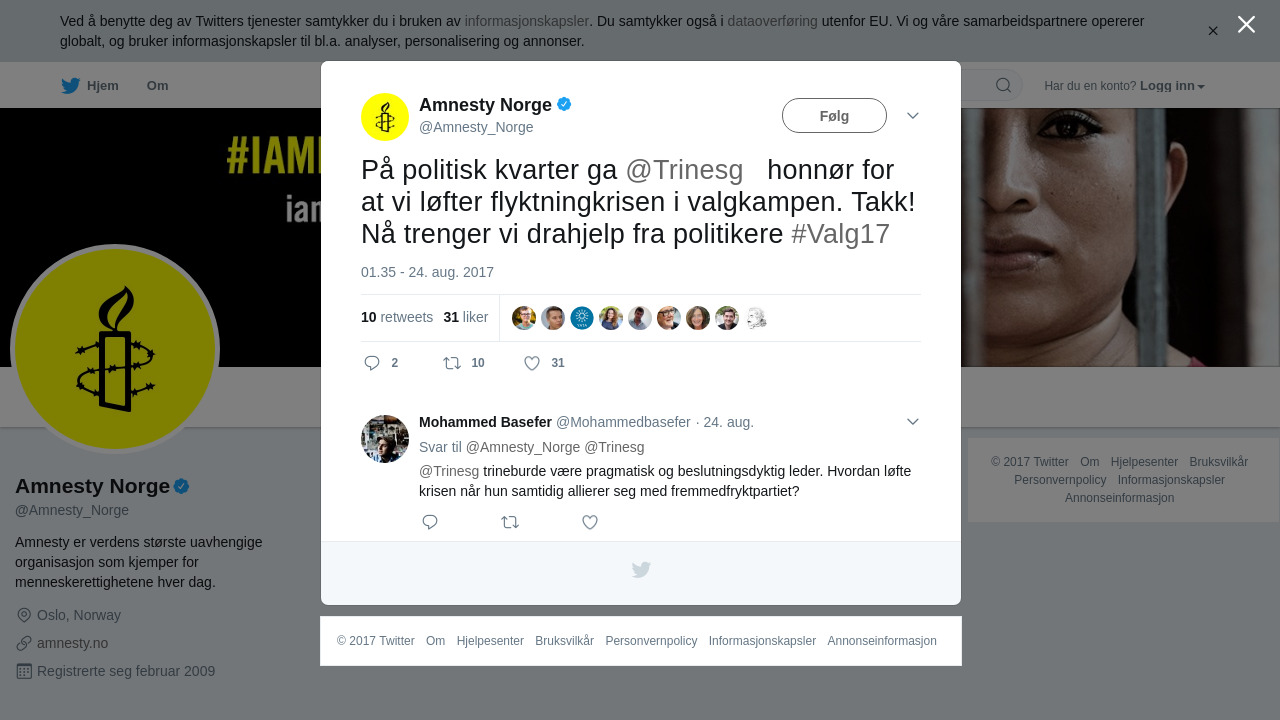This screenshot has height=720, width=1280.
Task: Click the Følg button
Action: [x=834, y=116]
